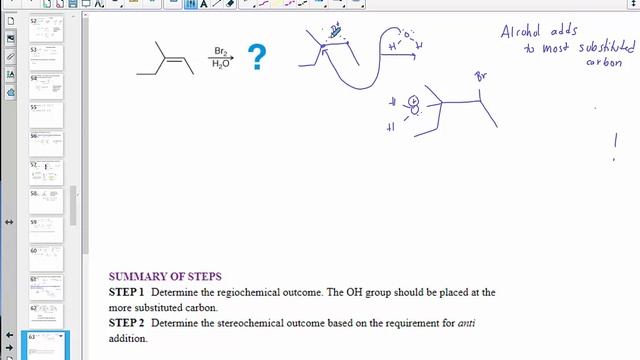The width and height of the screenshot is (640, 360).
Task: Open page 59 thumbnail
Action: [46, 230]
